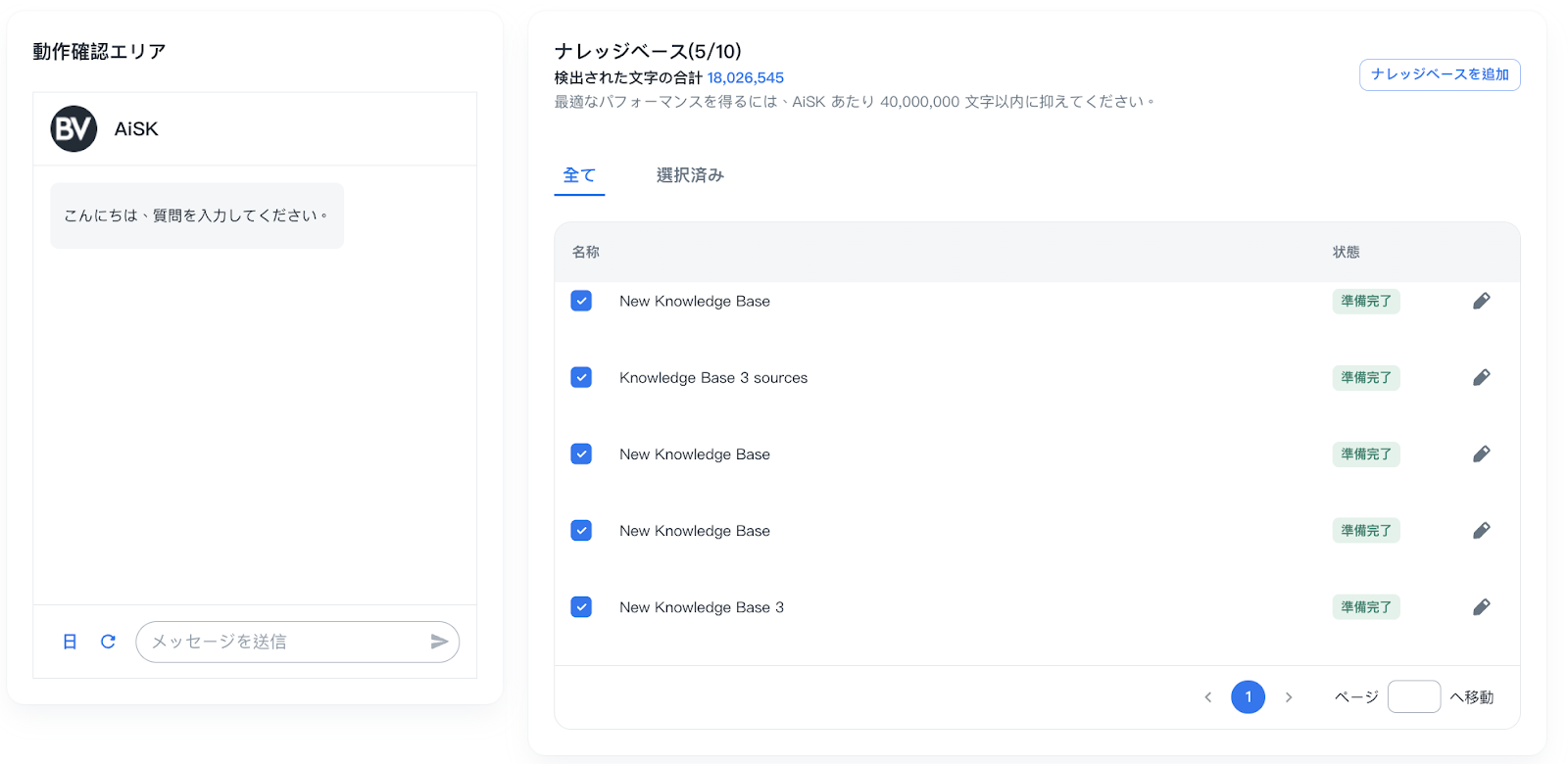Click the language icon beside refresh

[x=70, y=642]
